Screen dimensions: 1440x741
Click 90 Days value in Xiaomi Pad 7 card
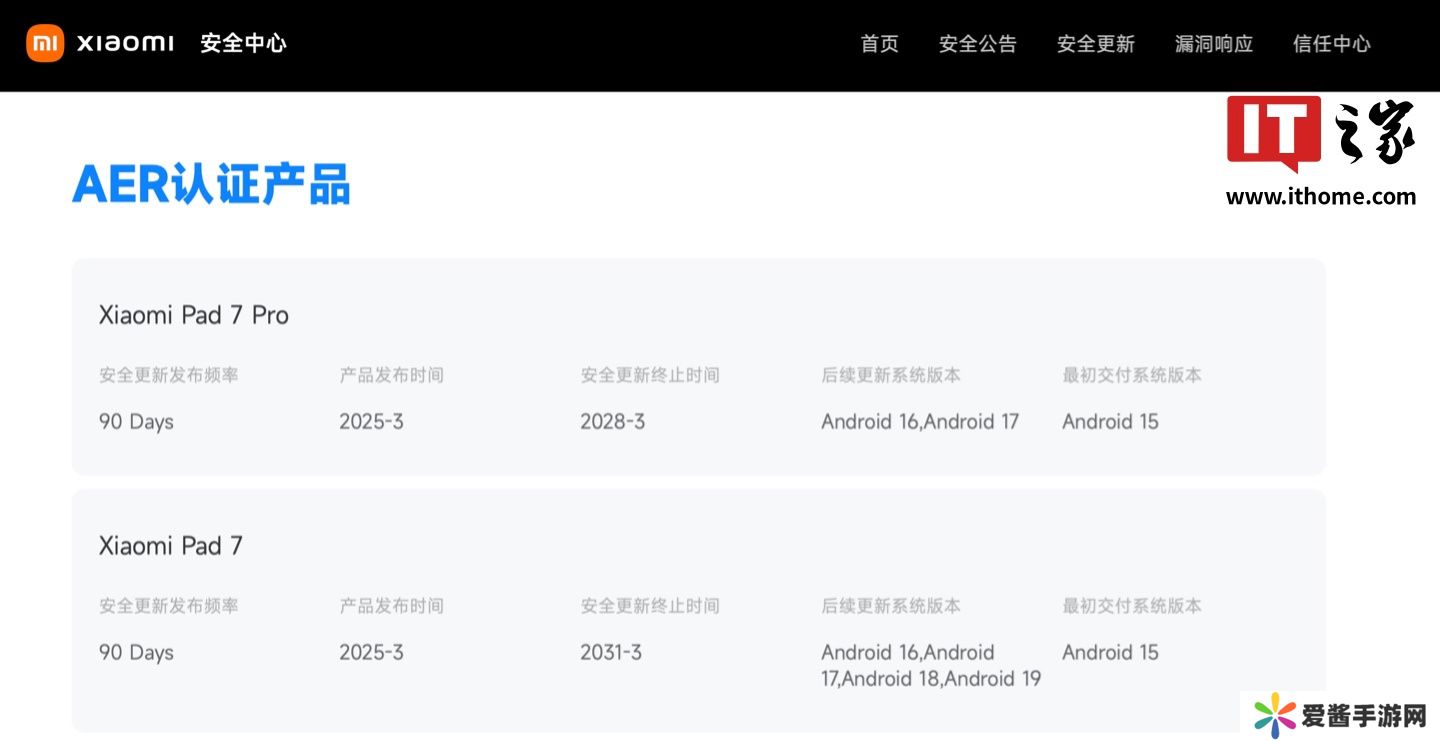coord(136,653)
